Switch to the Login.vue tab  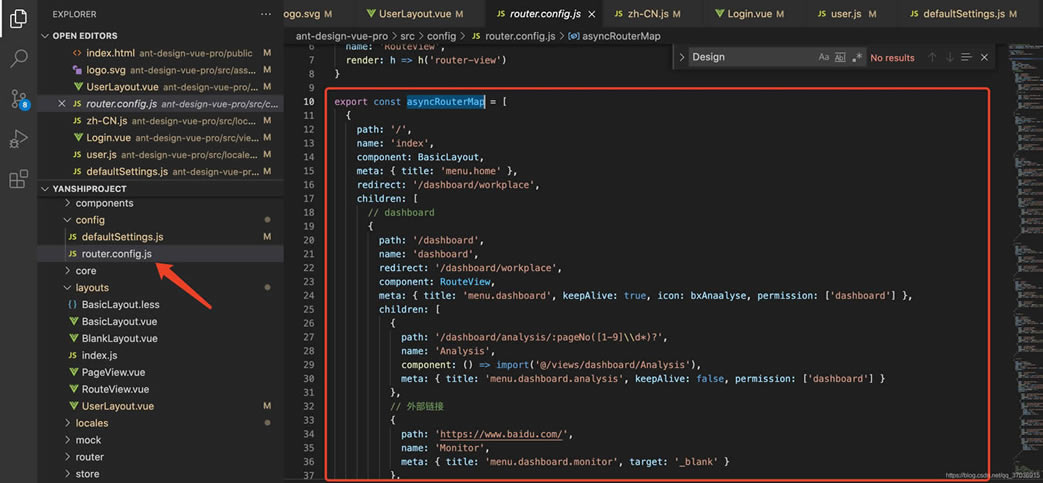[x=749, y=14]
